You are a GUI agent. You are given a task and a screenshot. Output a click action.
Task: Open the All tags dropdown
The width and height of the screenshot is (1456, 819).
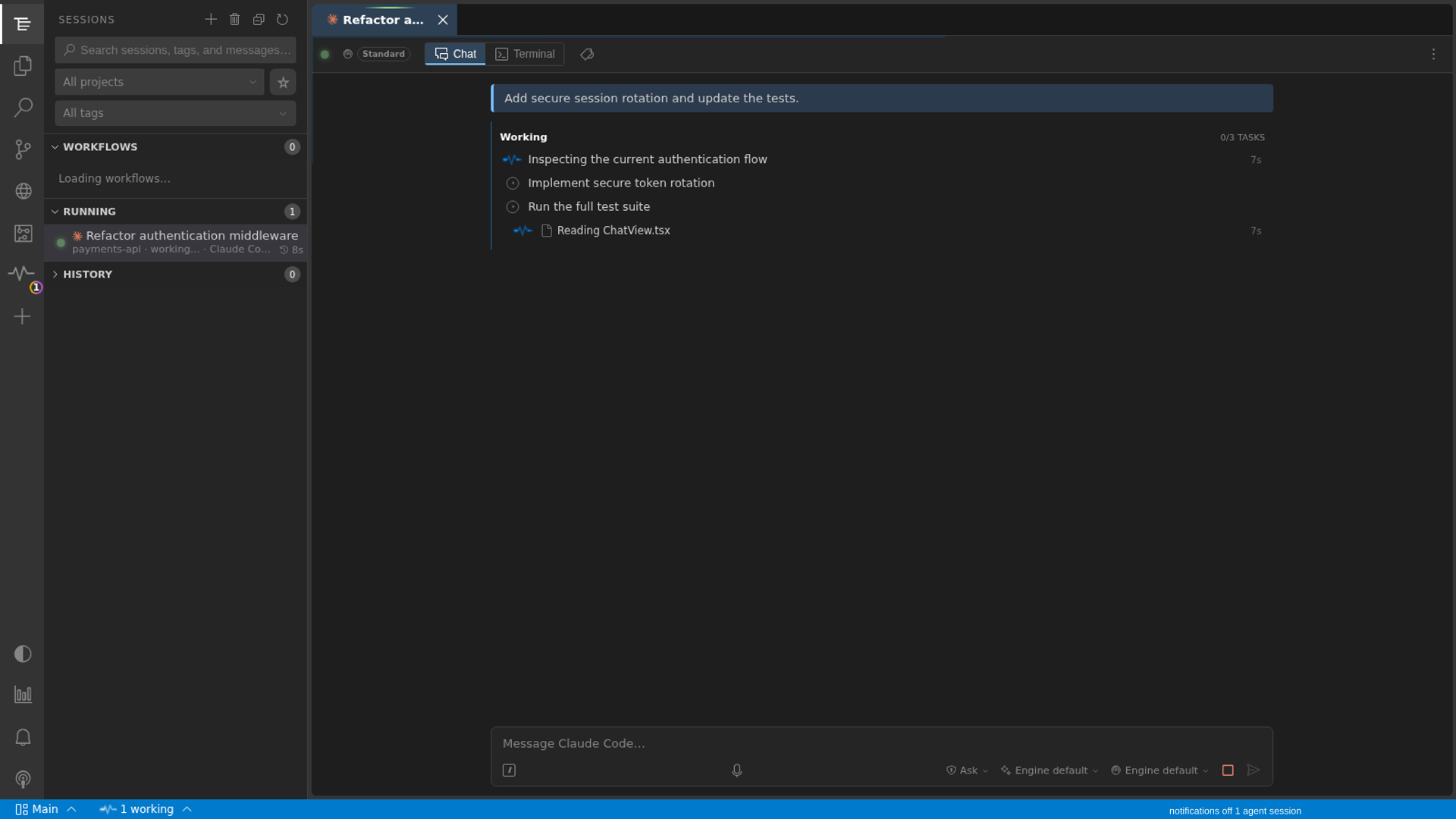(x=175, y=113)
